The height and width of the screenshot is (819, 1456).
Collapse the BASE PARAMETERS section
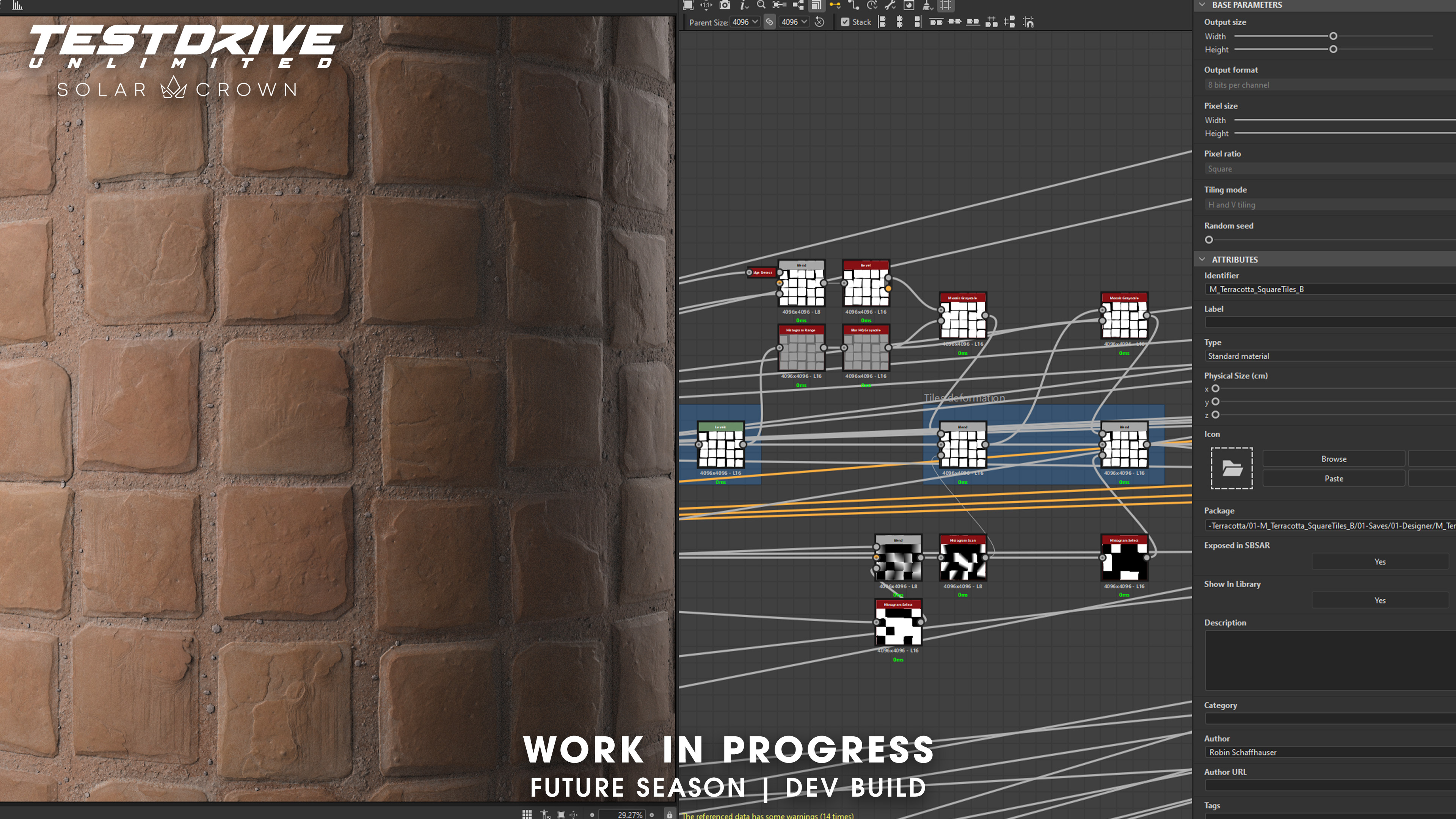coord(1202,5)
